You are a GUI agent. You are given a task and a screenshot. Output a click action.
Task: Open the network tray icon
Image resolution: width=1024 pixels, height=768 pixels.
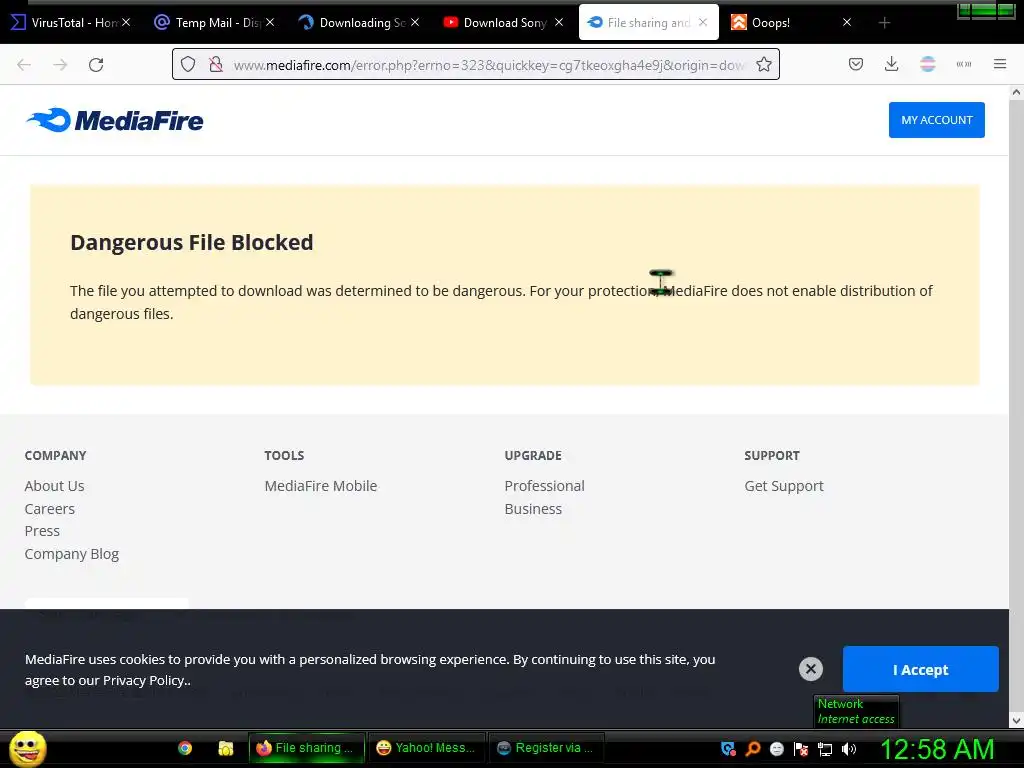(825, 749)
